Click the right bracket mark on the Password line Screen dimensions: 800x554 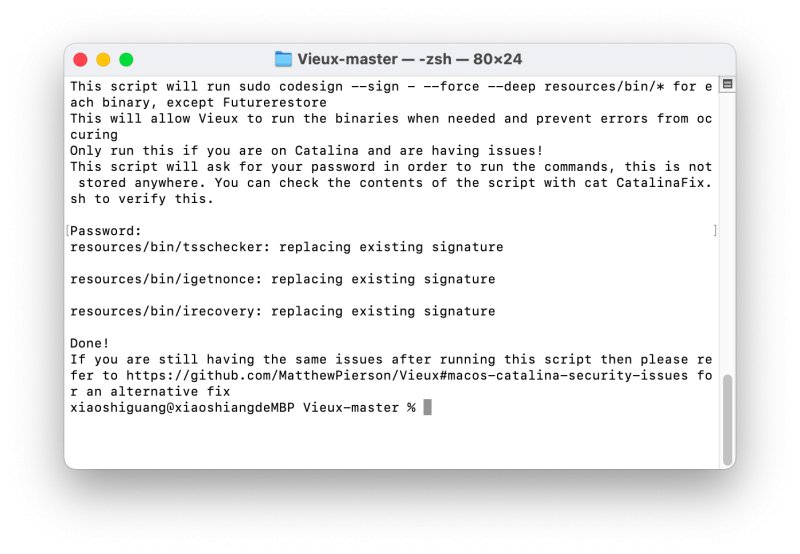click(x=715, y=231)
